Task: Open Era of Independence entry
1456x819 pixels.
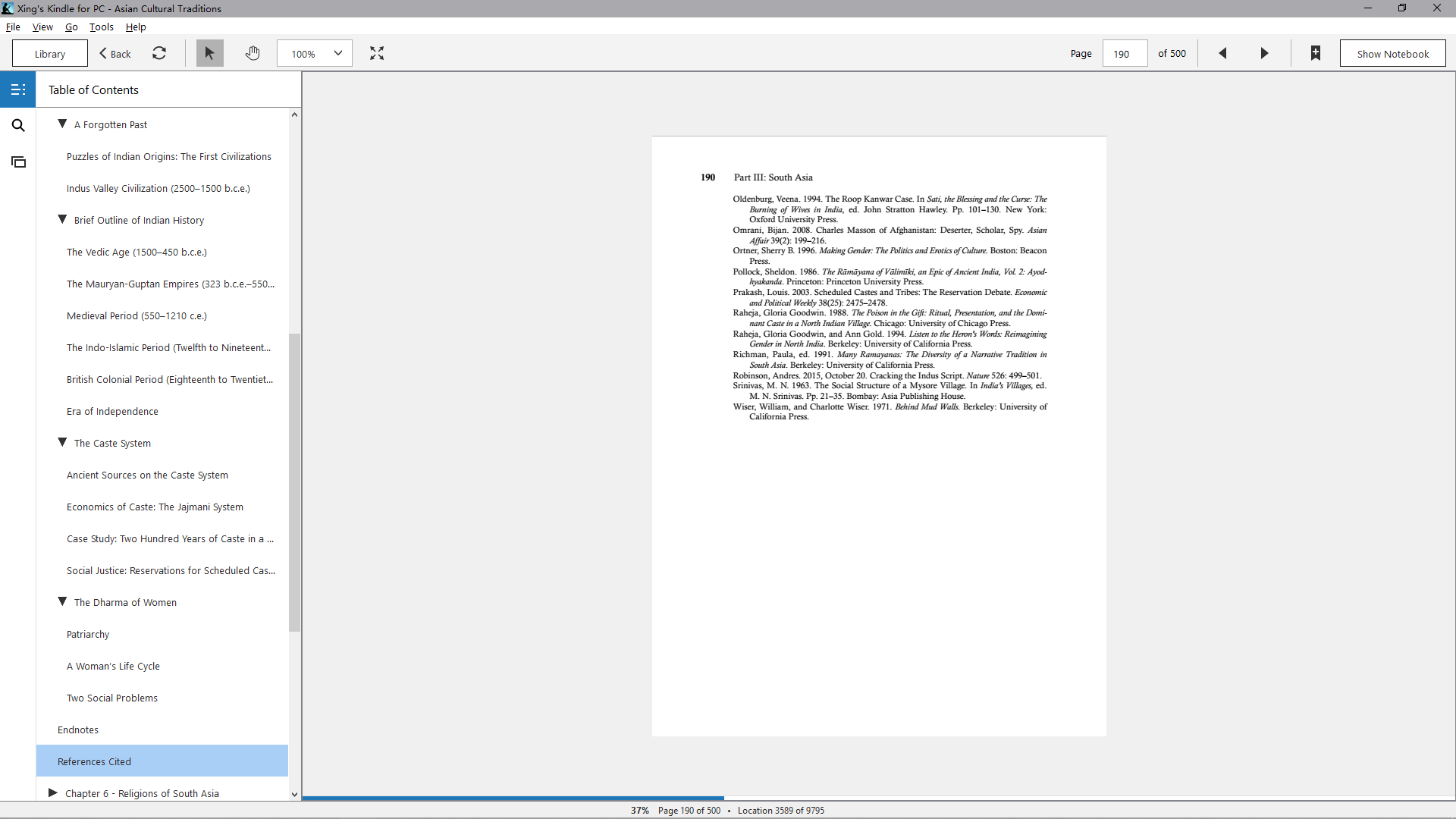Action: [x=112, y=411]
